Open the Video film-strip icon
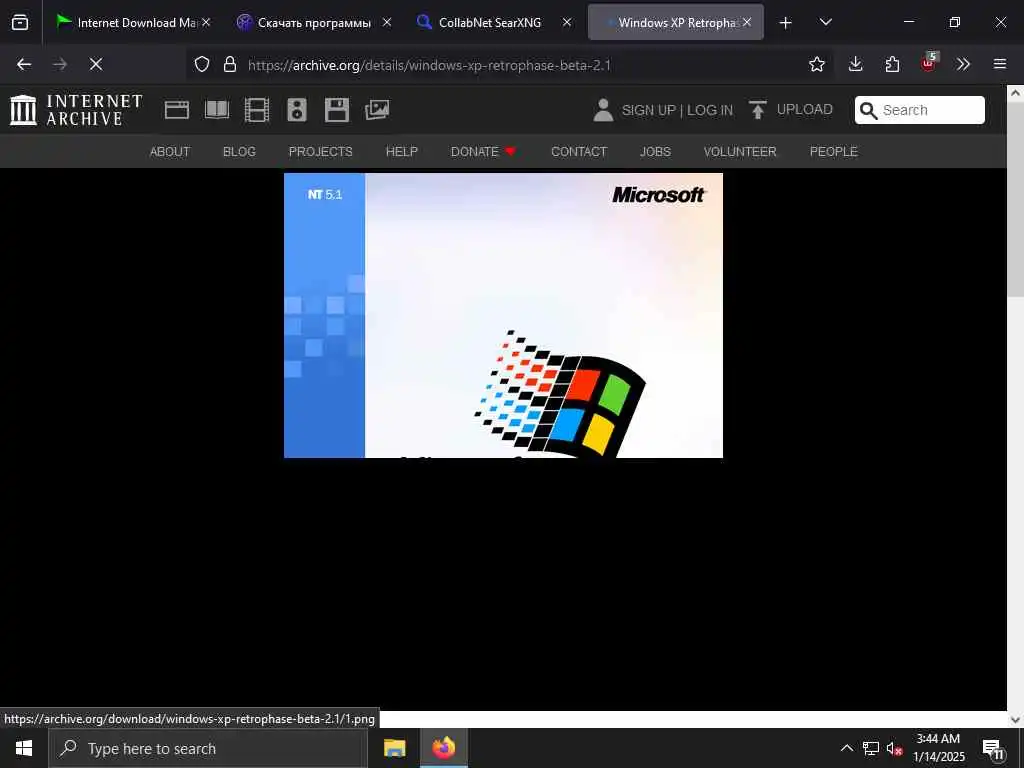1024x768 pixels. [257, 110]
